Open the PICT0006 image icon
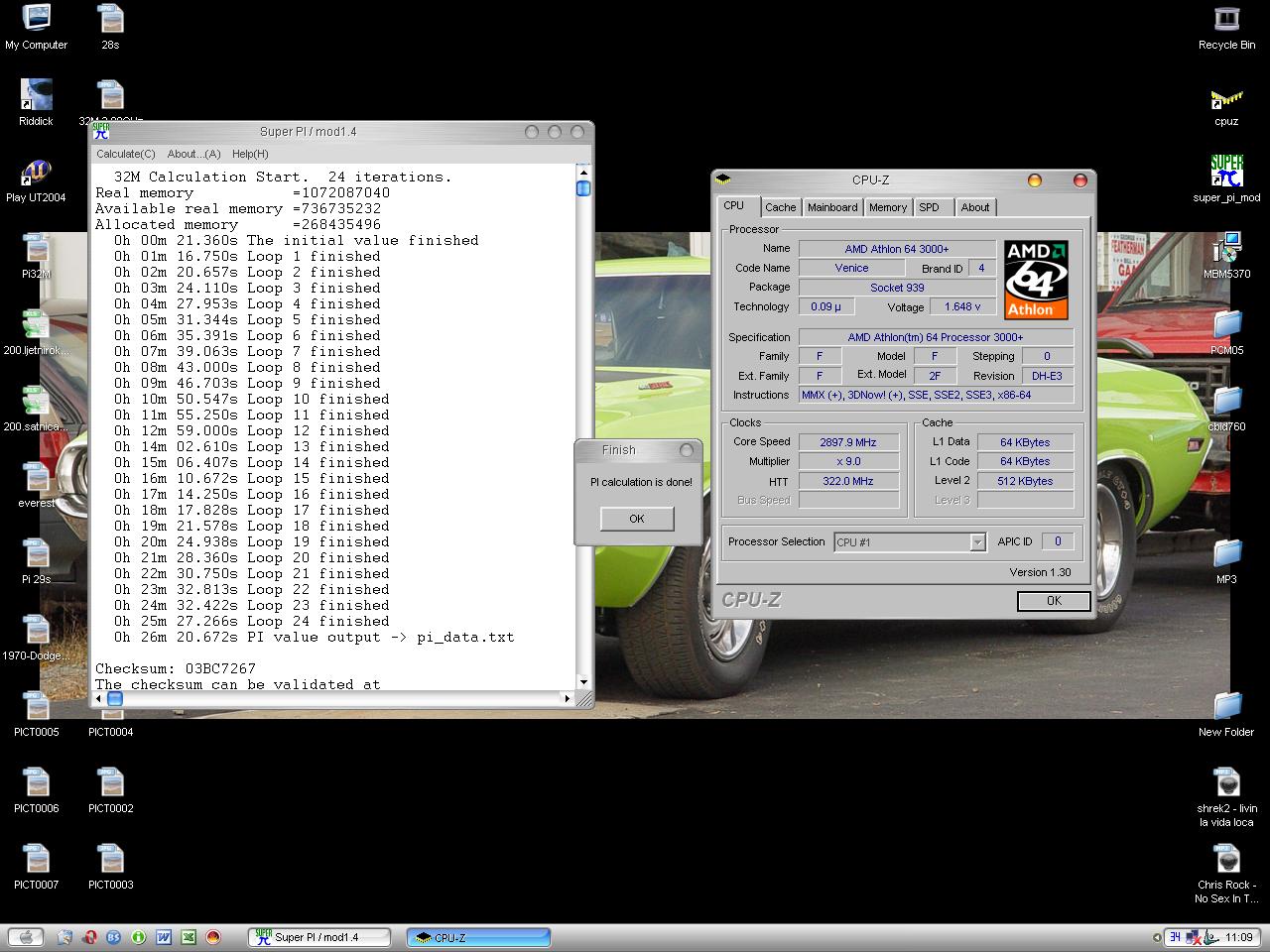1270x952 pixels. (x=36, y=790)
